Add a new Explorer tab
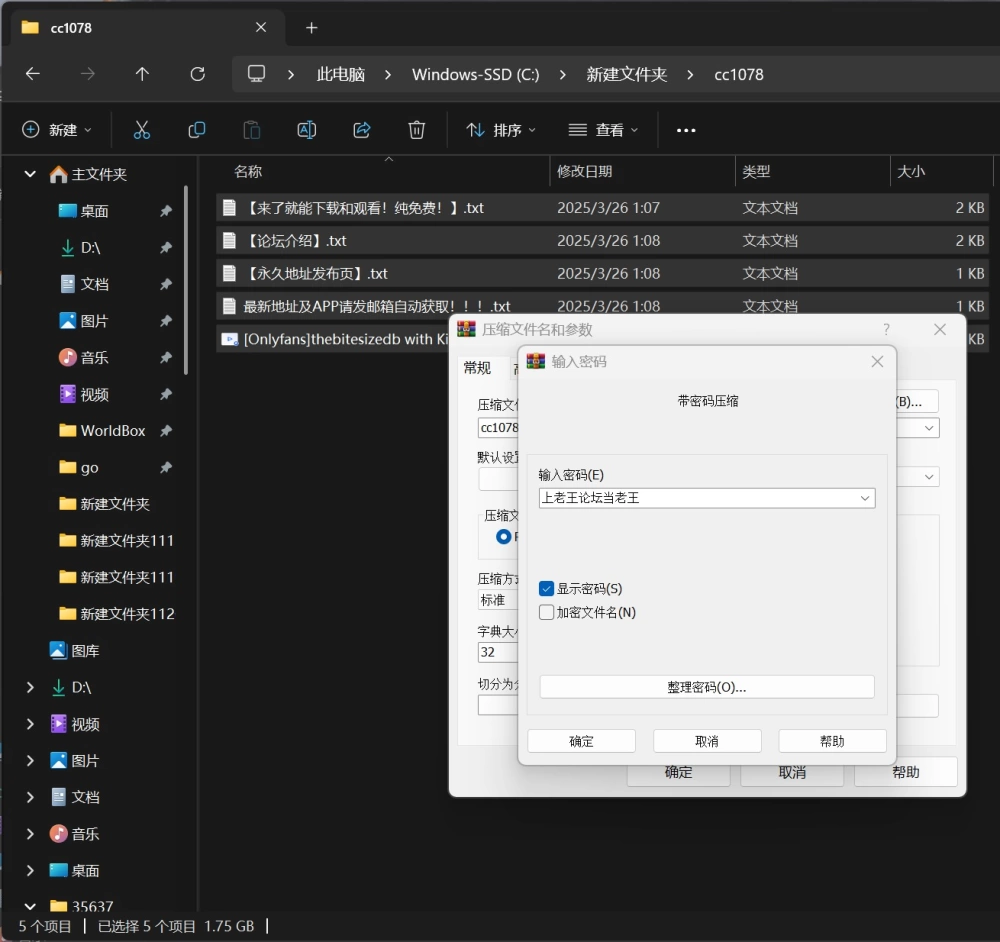Screen dimensions: 1000x942 311,27
